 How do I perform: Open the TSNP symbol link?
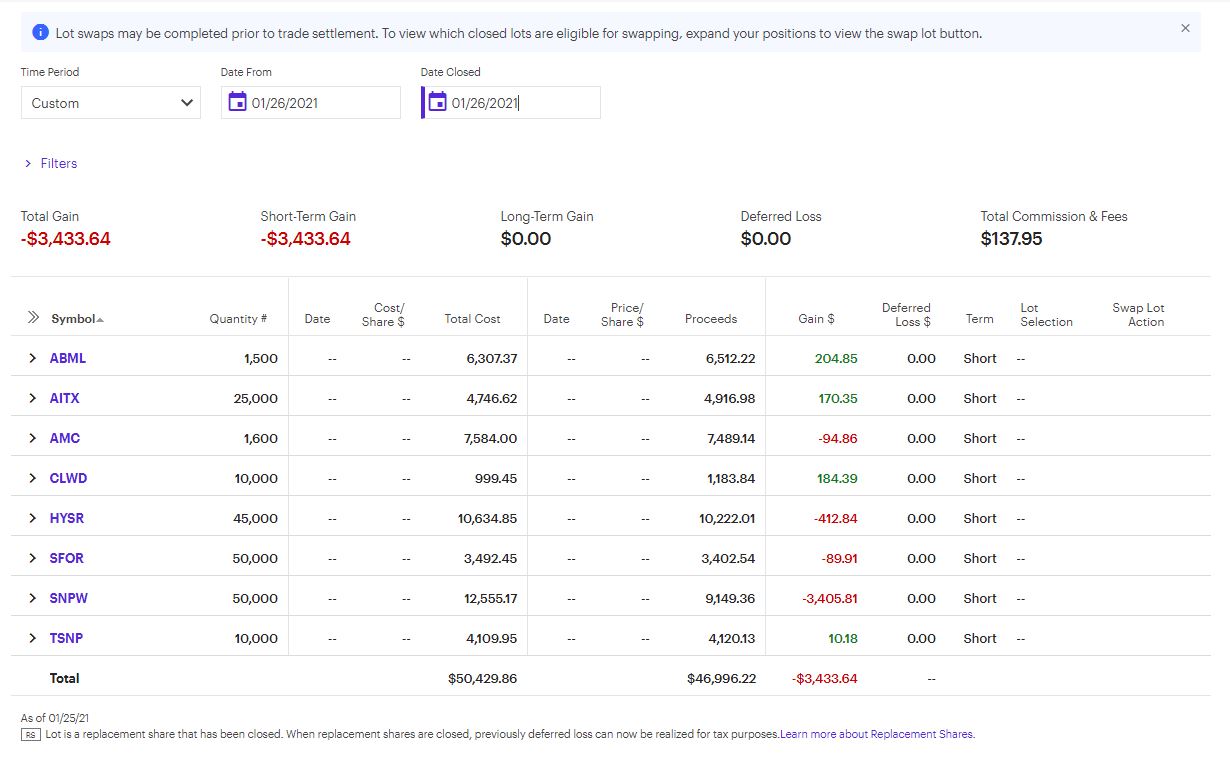[66, 638]
